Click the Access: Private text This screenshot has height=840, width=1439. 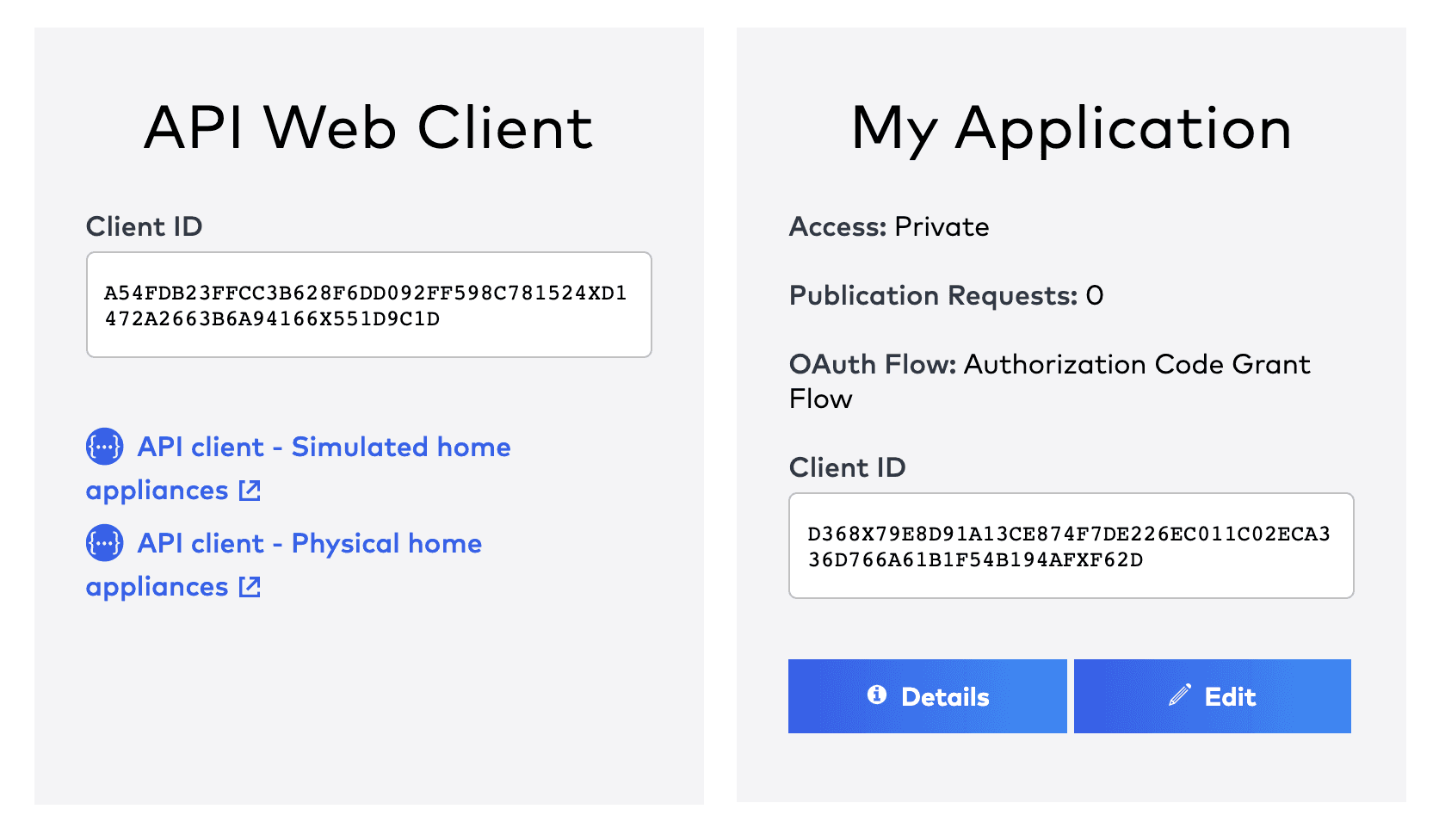coord(888,227)
